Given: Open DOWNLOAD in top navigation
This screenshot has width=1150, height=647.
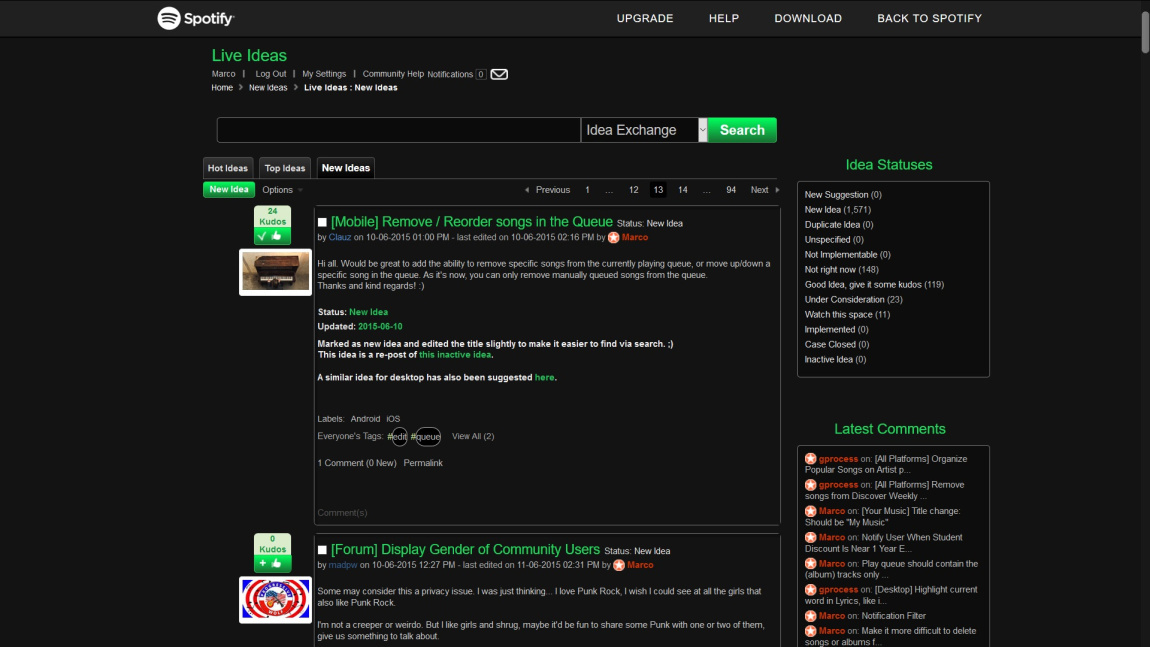Looking at the screenshot, I should pyautogui.click(x=808, y=18).
